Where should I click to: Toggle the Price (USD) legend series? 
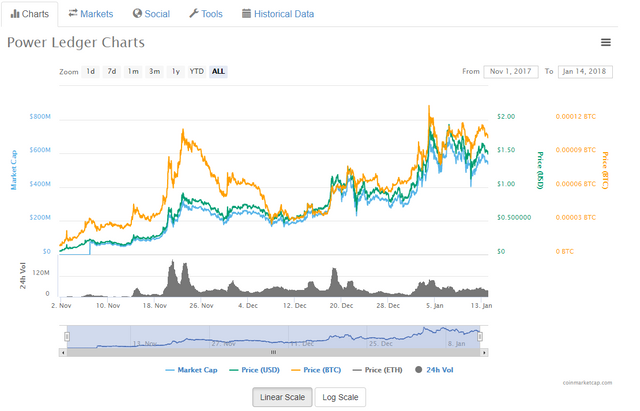pos(255,370)
